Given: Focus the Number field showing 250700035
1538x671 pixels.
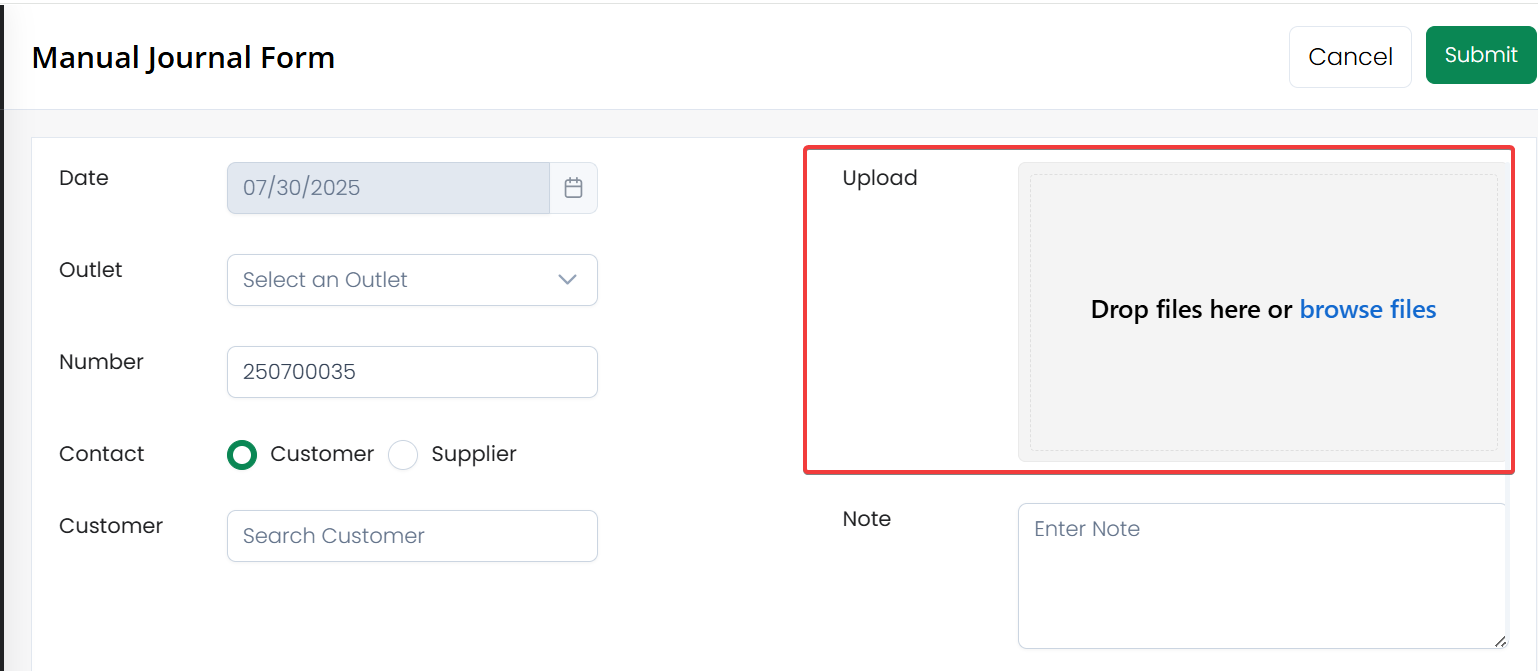Looking at the screenshot, I should click(412, 372).
